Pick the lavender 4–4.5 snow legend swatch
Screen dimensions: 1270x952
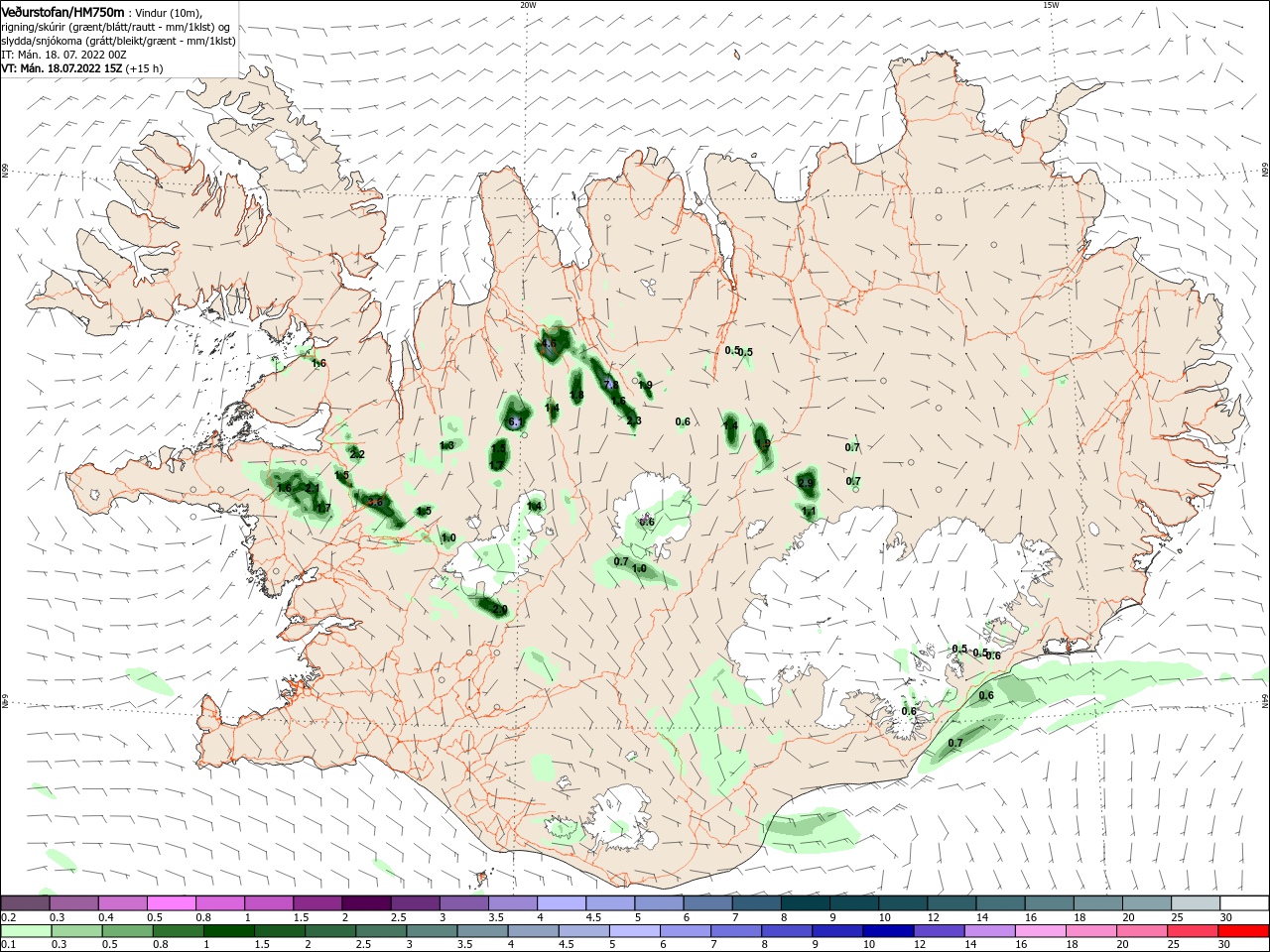pos(562,903)
